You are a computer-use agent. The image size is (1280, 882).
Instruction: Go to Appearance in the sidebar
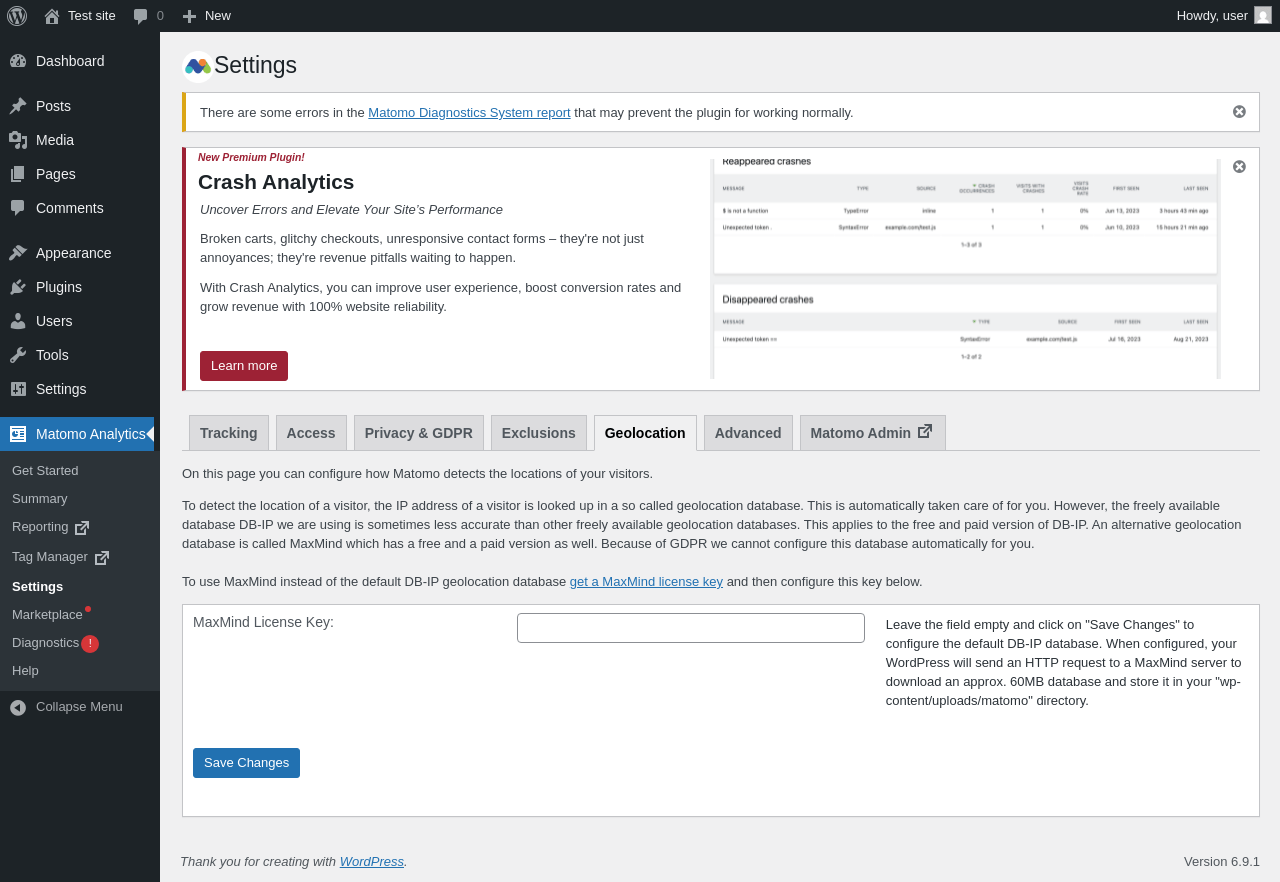click(x=73, y=253)
